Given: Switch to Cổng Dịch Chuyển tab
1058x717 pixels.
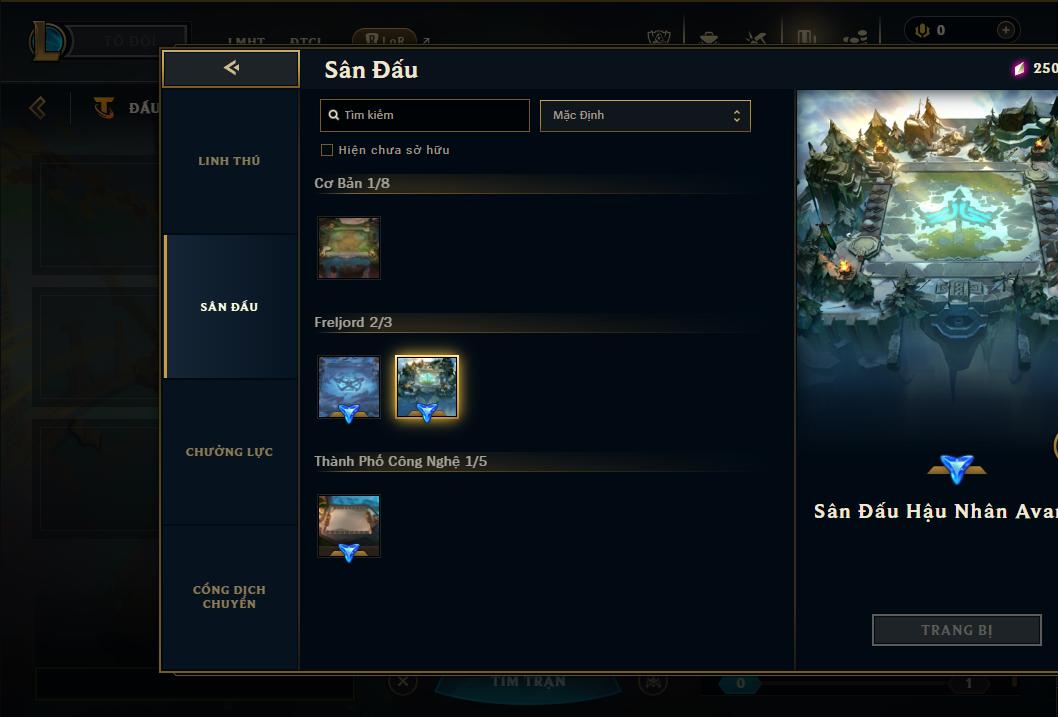Looking at the screenshot, I should click(229, 597).
